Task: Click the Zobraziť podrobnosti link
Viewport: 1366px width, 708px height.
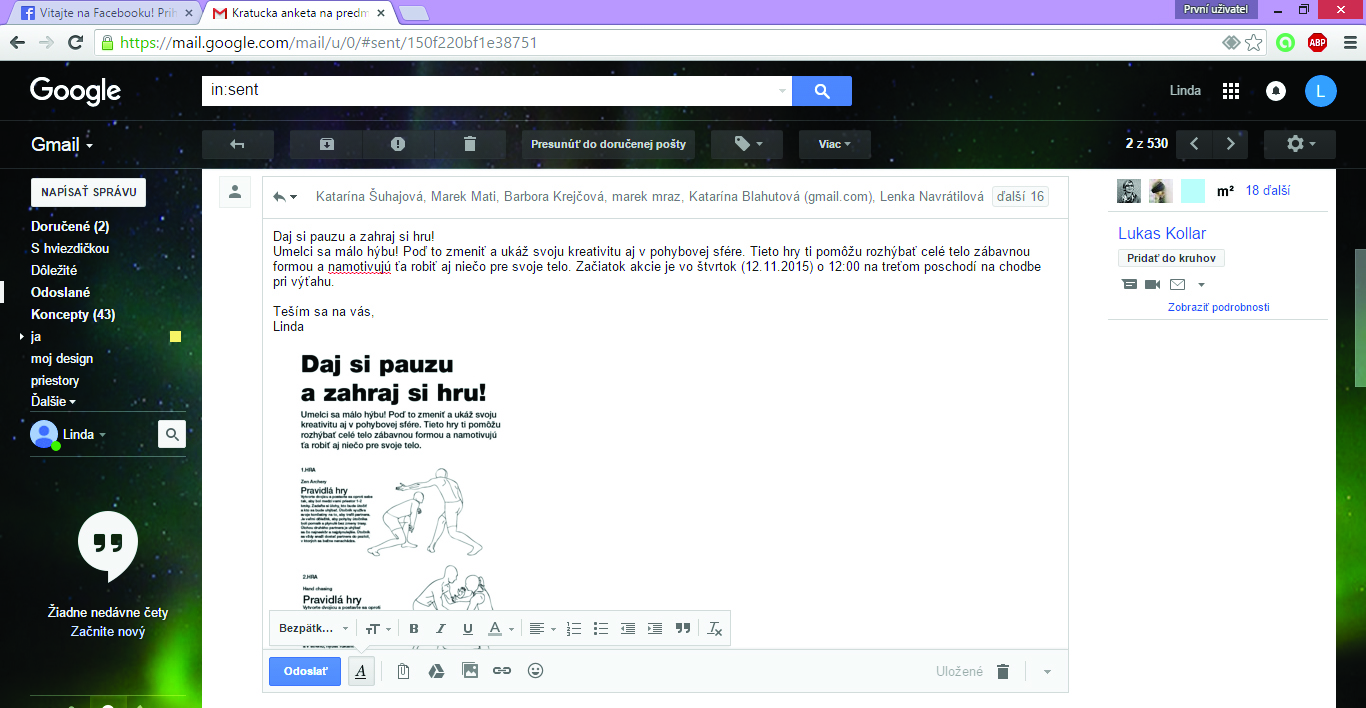Action: [1218, 307]
